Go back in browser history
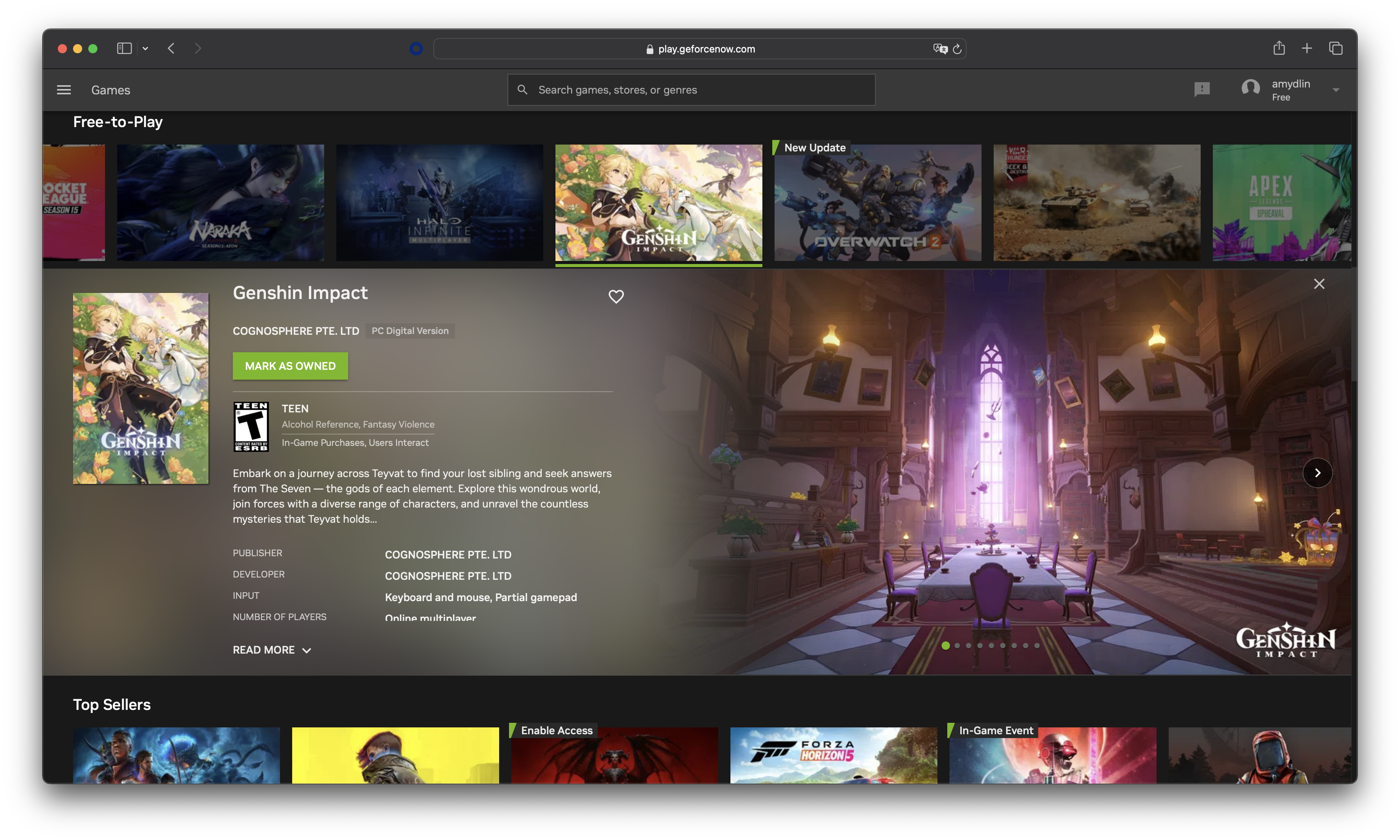 click(171, 49)
